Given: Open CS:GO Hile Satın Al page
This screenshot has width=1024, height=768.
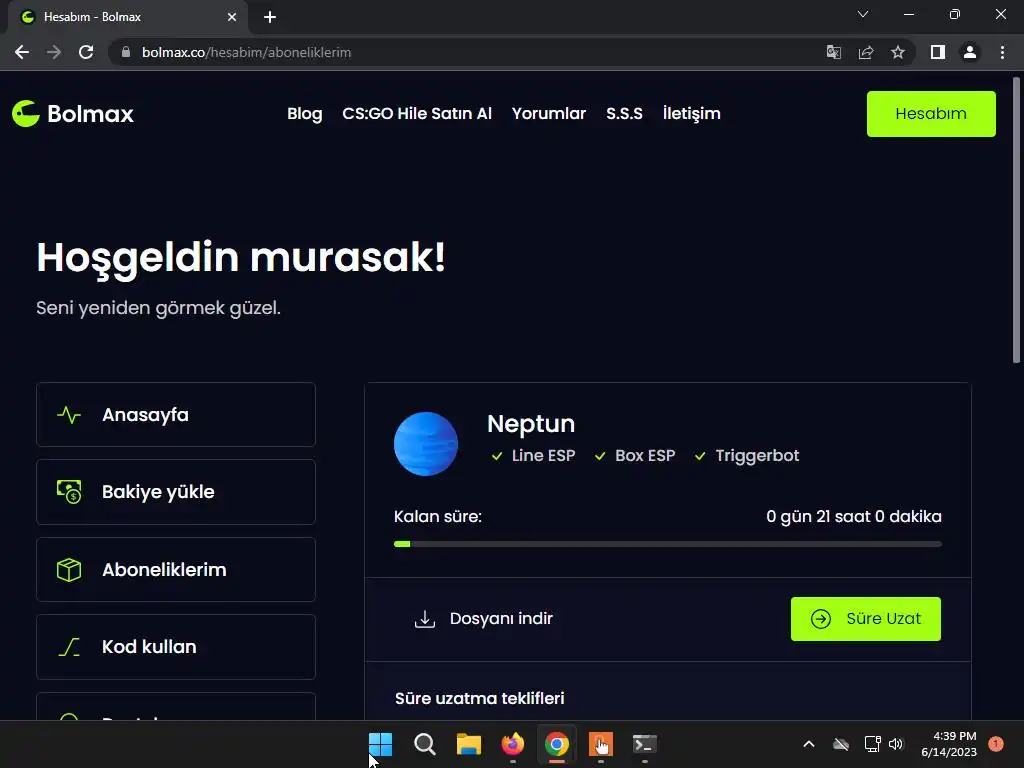Looking at the screenshot, I should coord(417,114).
